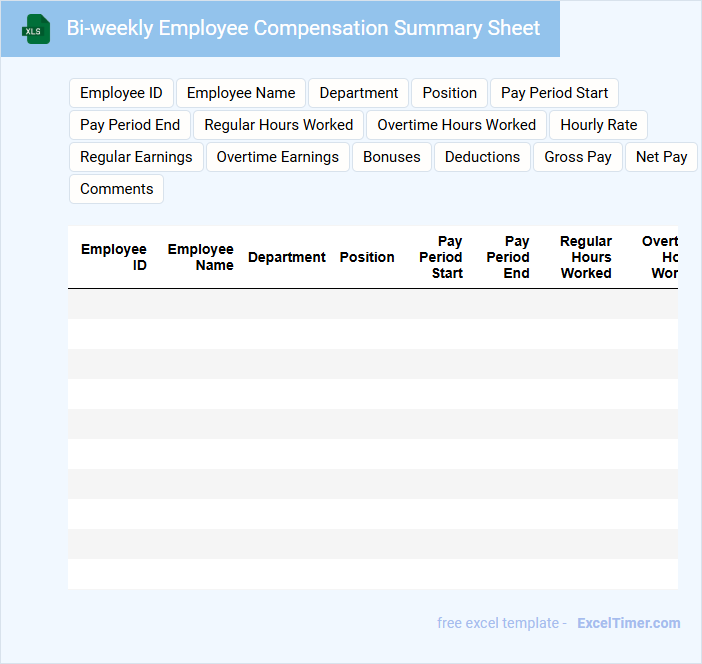Select the Gross Pay tag
The height and width of the screenshot is (664, 702).
coord(578,157)
